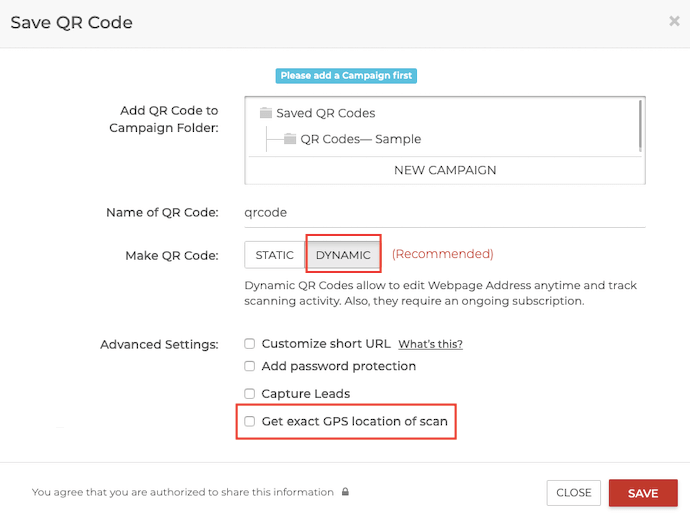Viewport: 690px width, 518px height.
Task: Click the Please add a Campaign first badge
Action: pos(346,76)
